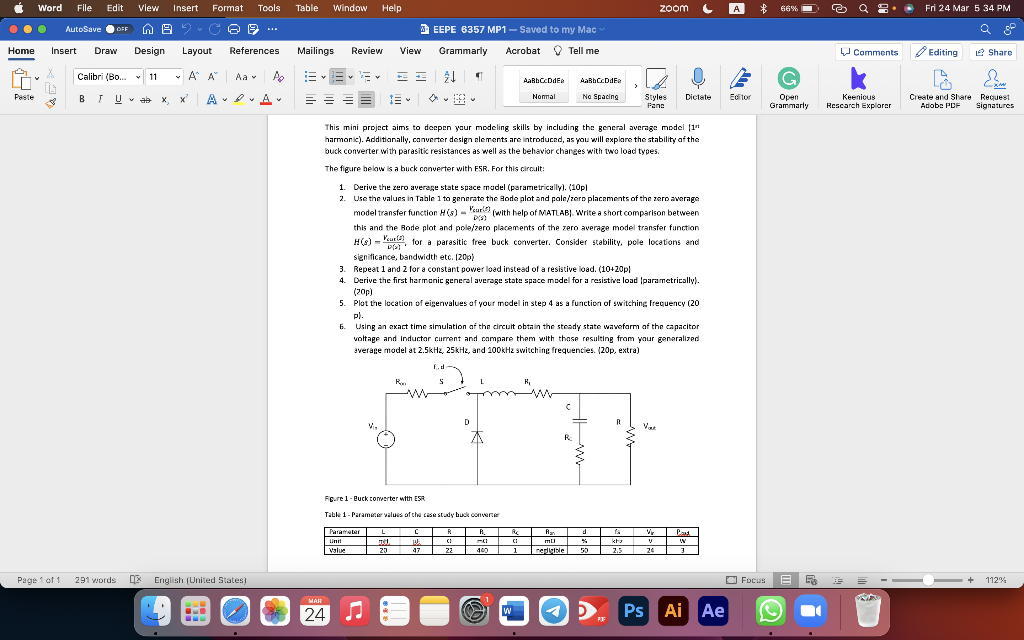Click Create and Share Adobe PDF
This screenshot has height=640, width=1024.
click(x=941, y=80)
